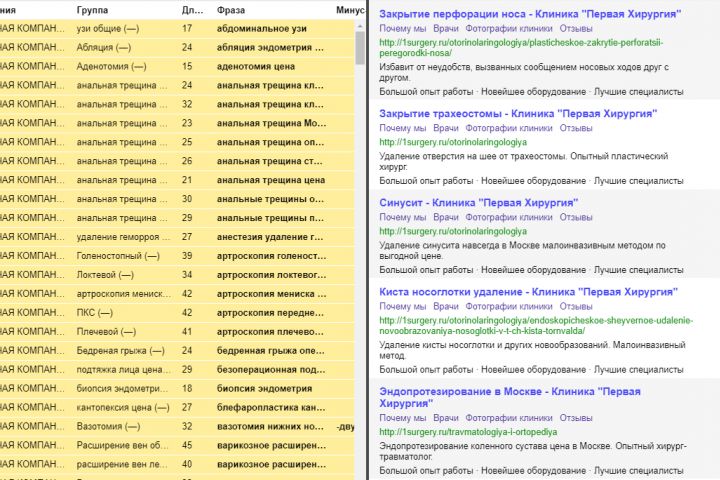Click Врачи under Закрытие перфорации носа ad
This screenshot has width=720, height=480.
point(446,28)
